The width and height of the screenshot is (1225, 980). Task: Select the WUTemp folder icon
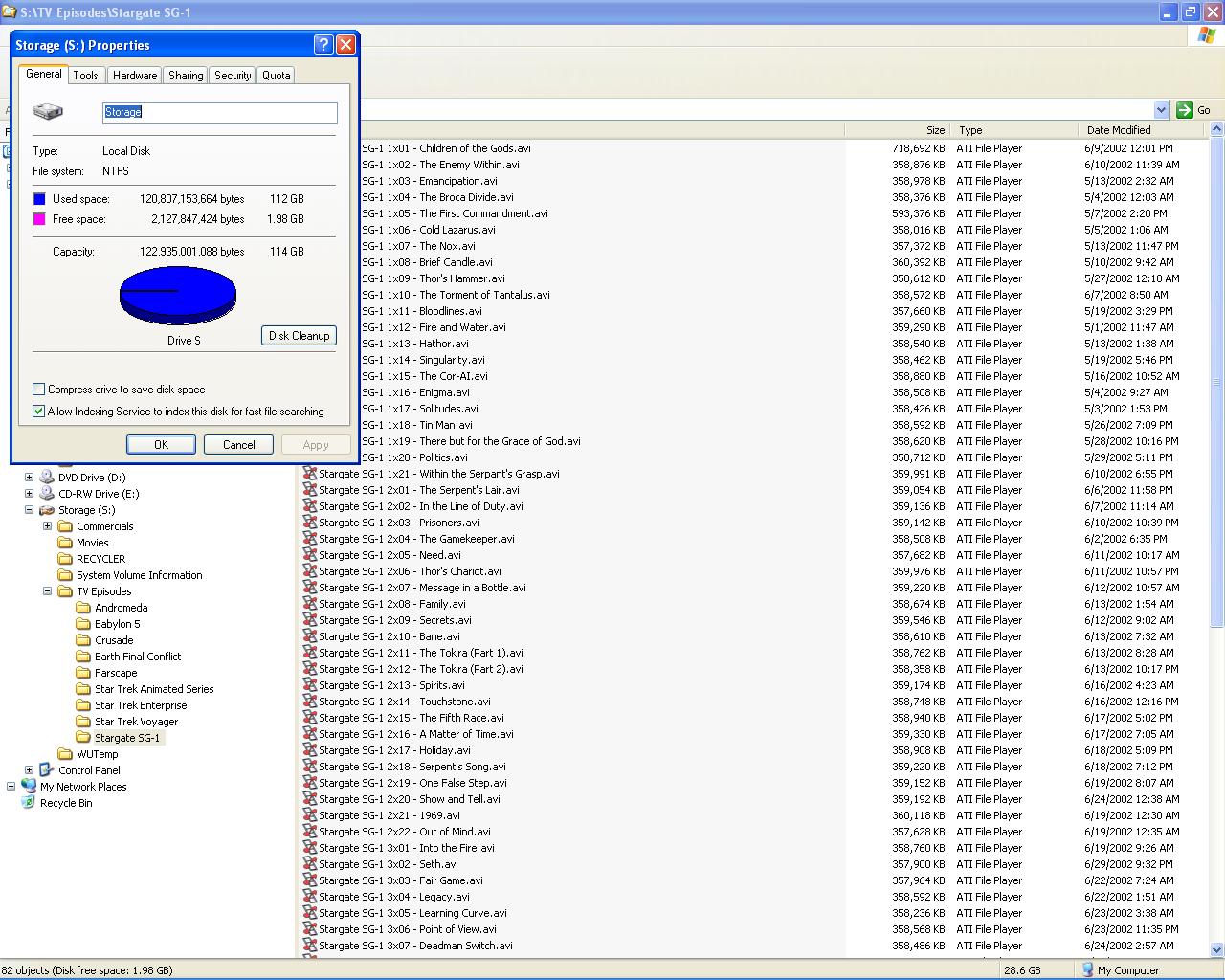coord(65,753)
